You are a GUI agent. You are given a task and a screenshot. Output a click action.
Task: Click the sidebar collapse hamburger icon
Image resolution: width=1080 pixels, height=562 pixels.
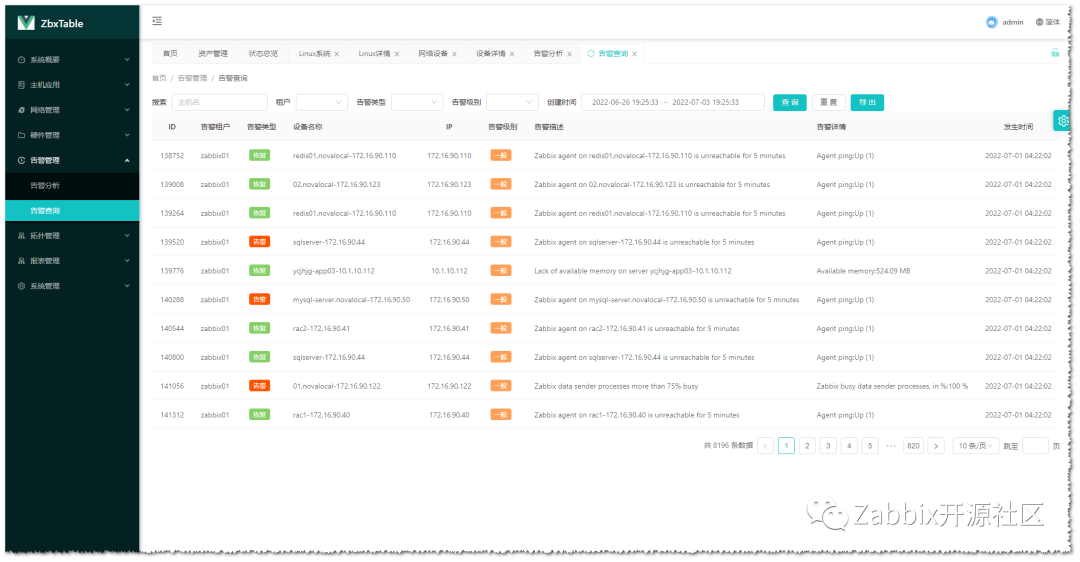click(157, 21)
